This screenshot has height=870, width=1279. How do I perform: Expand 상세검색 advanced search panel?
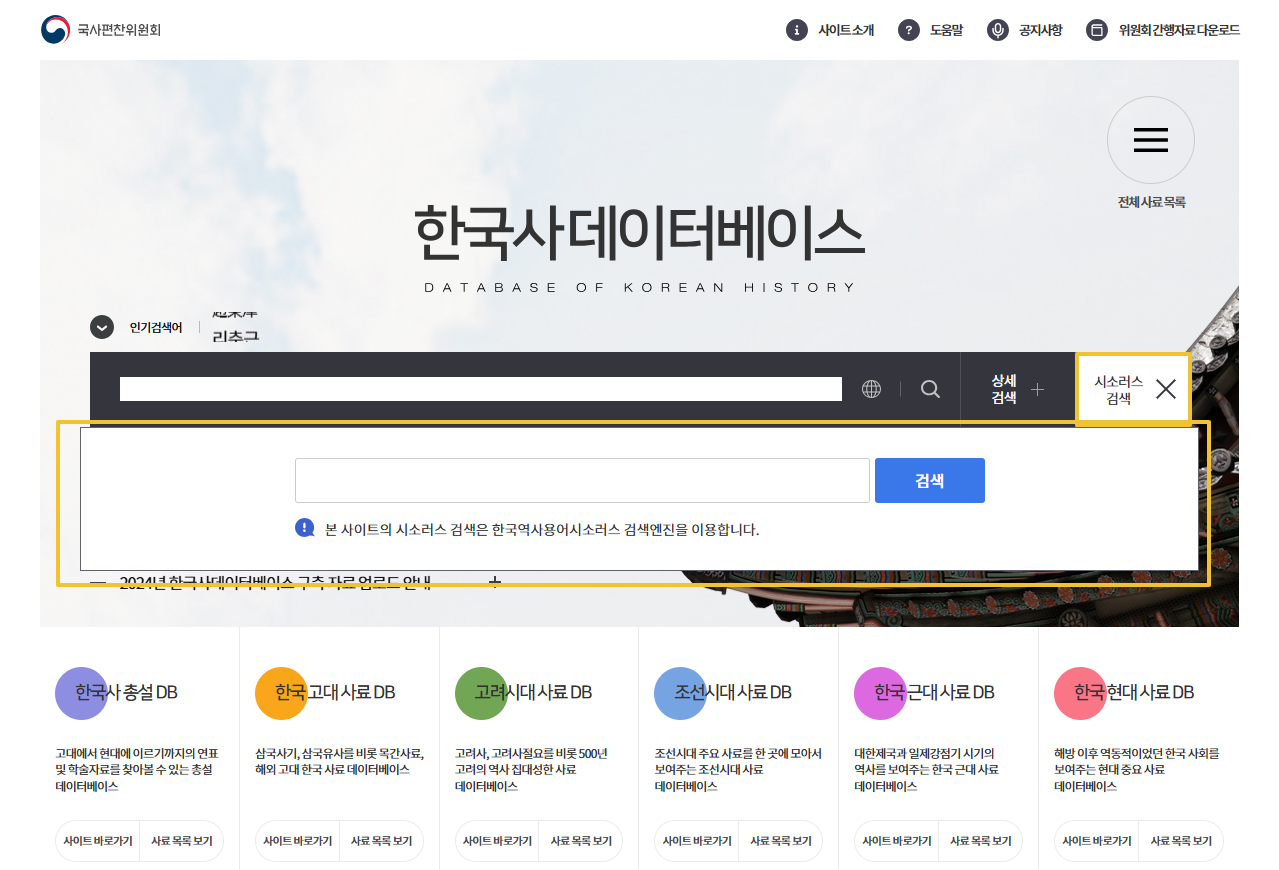point(1017,389)
